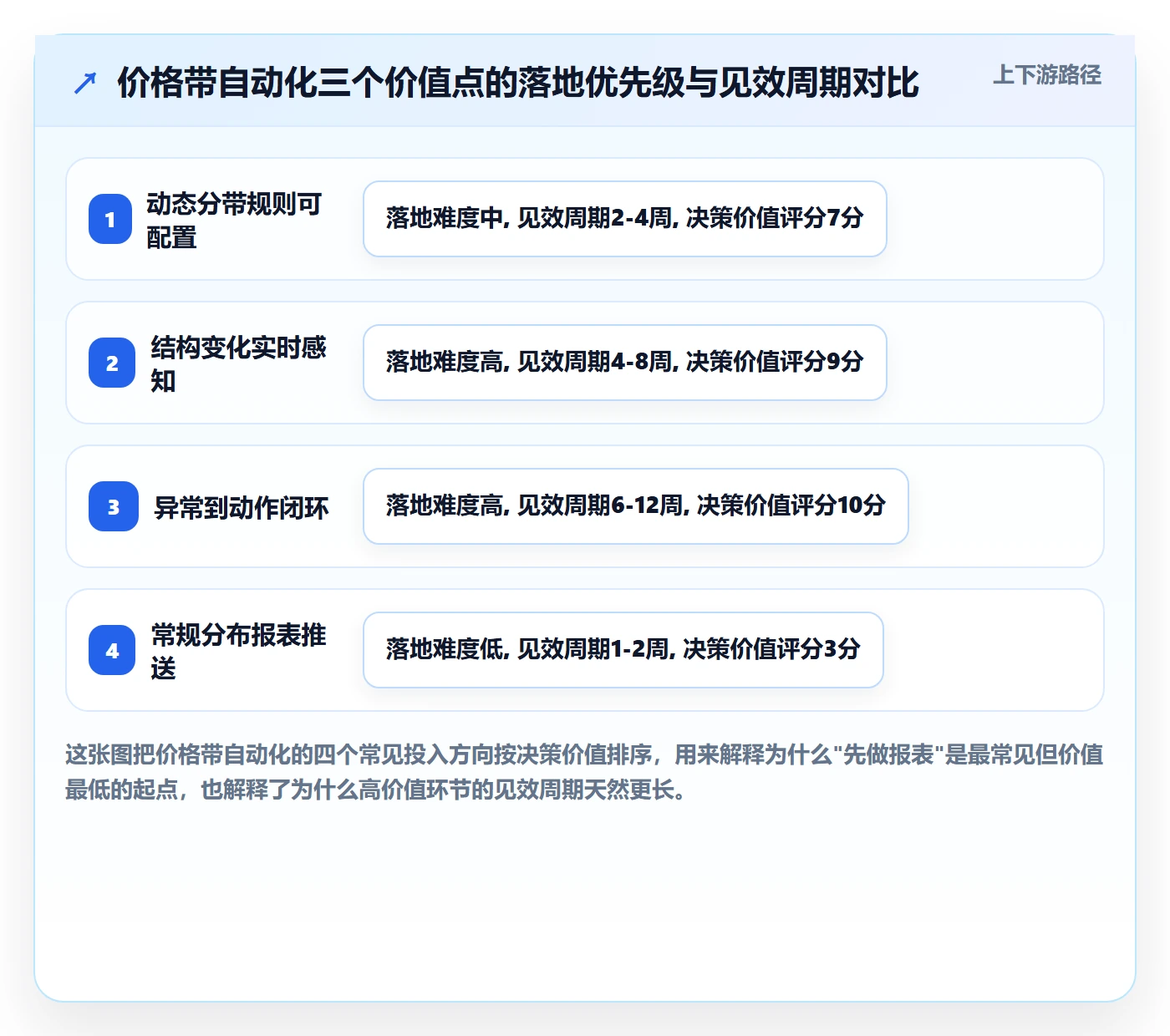Open the detail box with 见效周期6-12周
Image resolution: width=1170 pixels, height=1036 pixels.
tap(636, 506)
